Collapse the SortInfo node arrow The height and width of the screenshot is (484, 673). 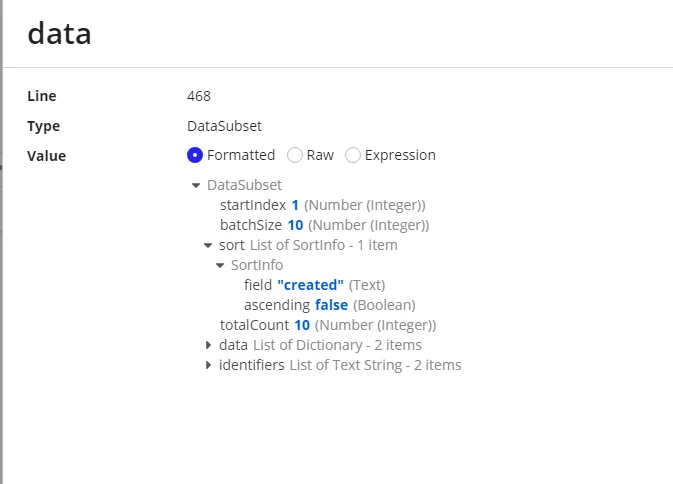220,265
